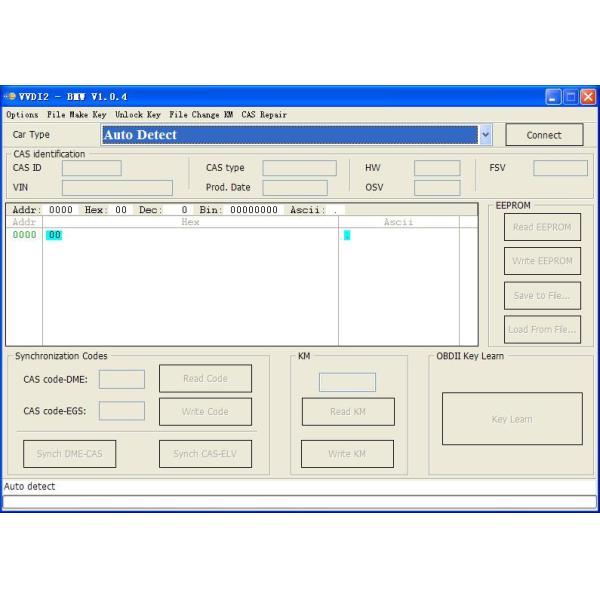Click in the VIN text field

(117, 188)
